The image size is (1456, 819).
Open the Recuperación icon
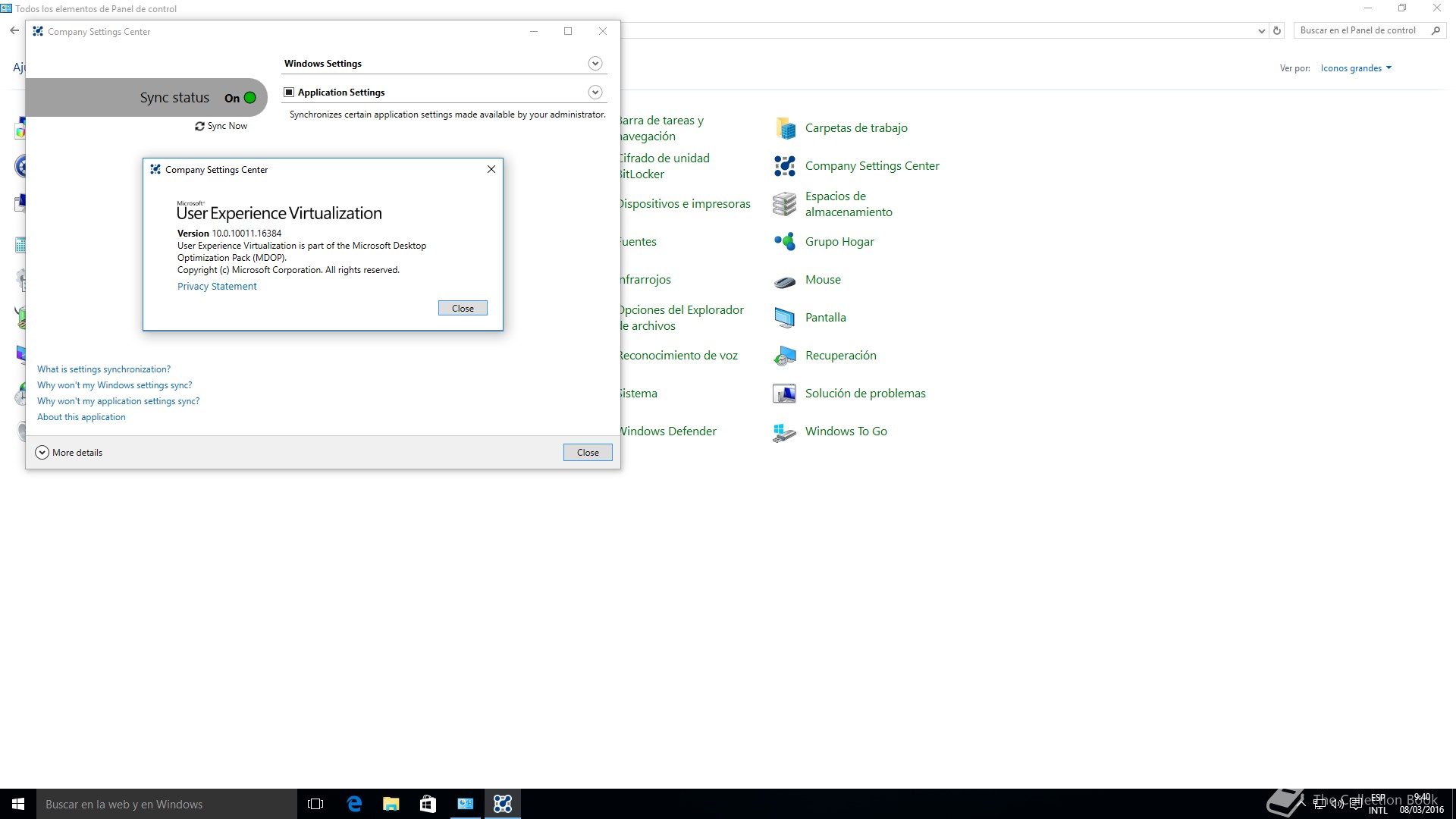[x=785, y=356]
